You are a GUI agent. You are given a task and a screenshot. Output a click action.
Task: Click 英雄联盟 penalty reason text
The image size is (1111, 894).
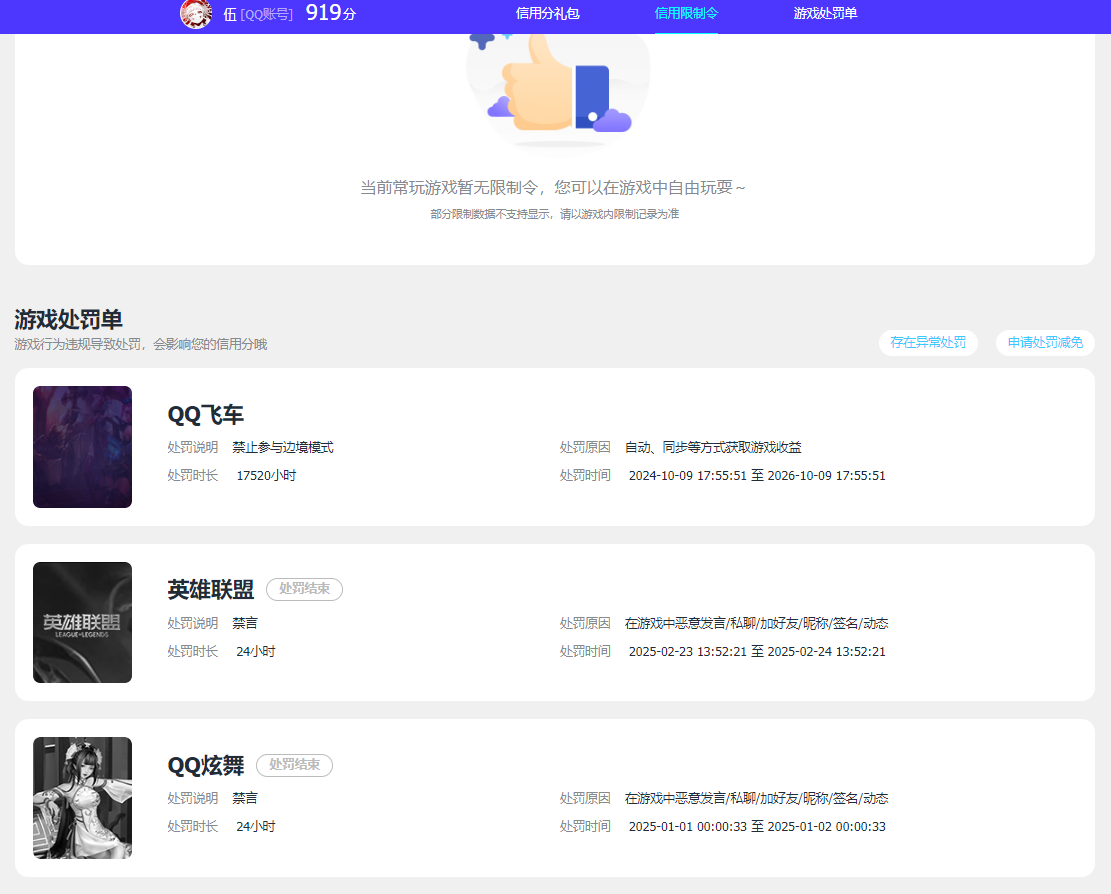tap(756, 623)
